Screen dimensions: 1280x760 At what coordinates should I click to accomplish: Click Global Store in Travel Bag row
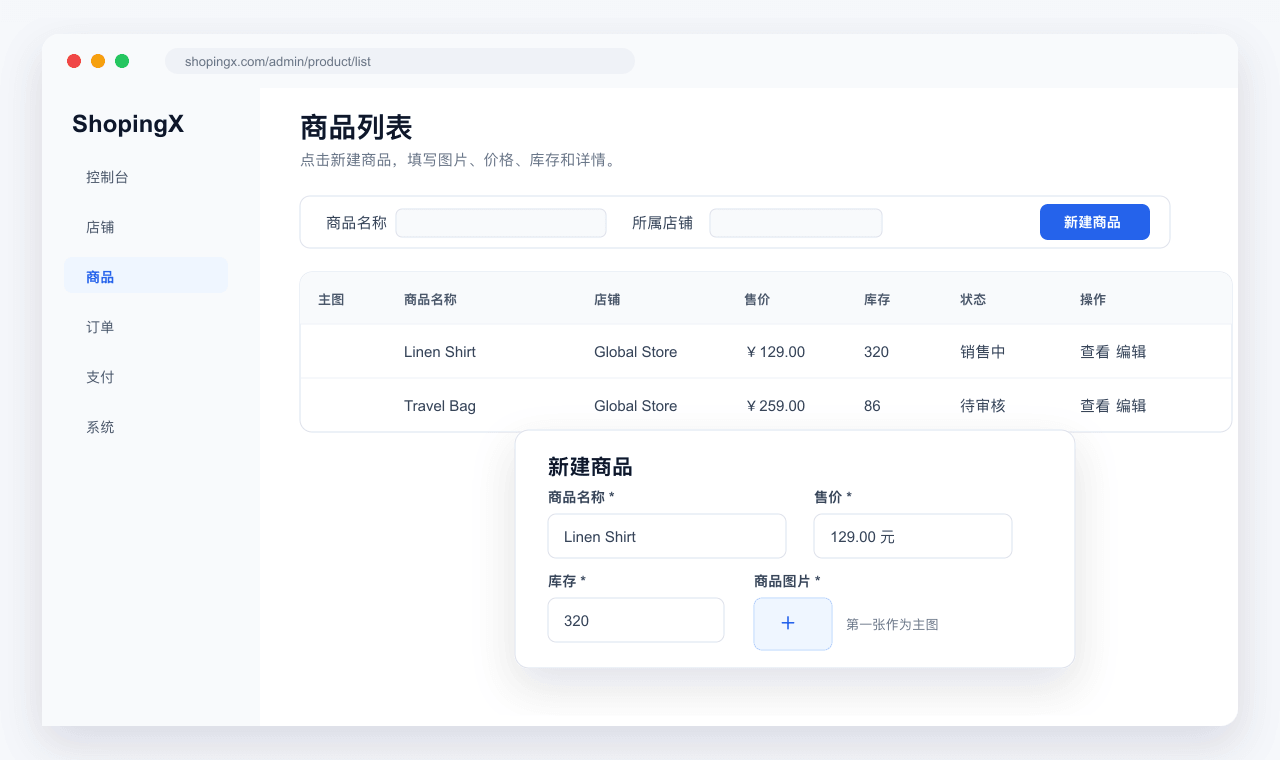635,406
